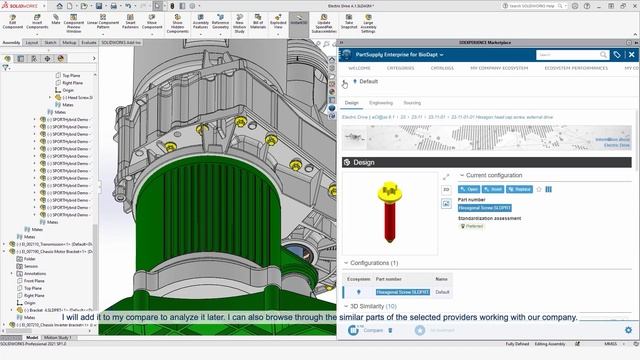Screen dimensions: 640x360
Task: Open DisplayManager appearance tab icon
Action: [x=61, y=59]
